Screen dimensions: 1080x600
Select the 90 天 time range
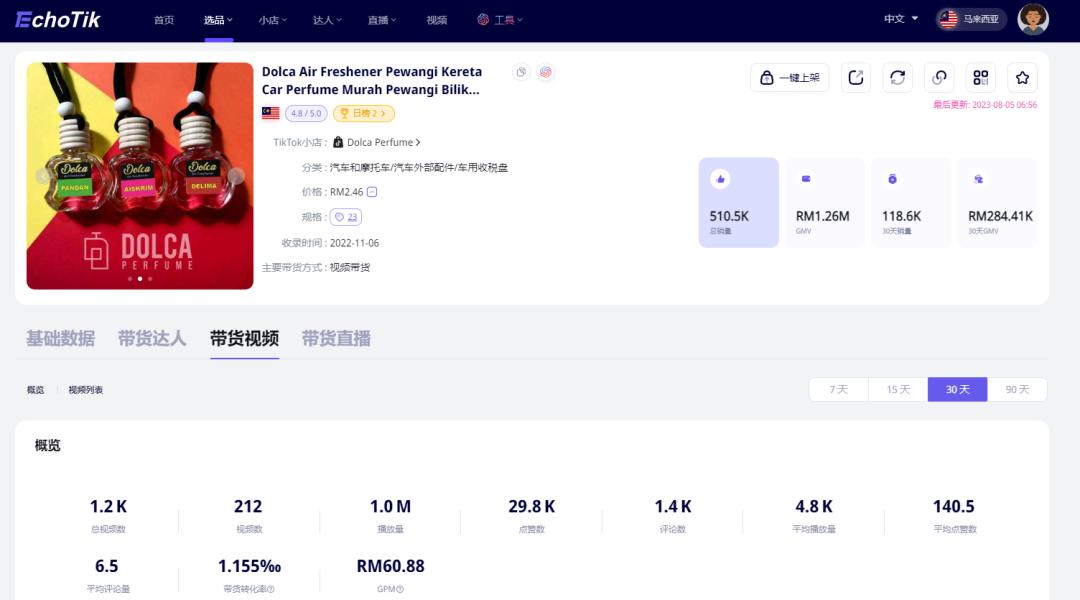[x=1017, y=389]
